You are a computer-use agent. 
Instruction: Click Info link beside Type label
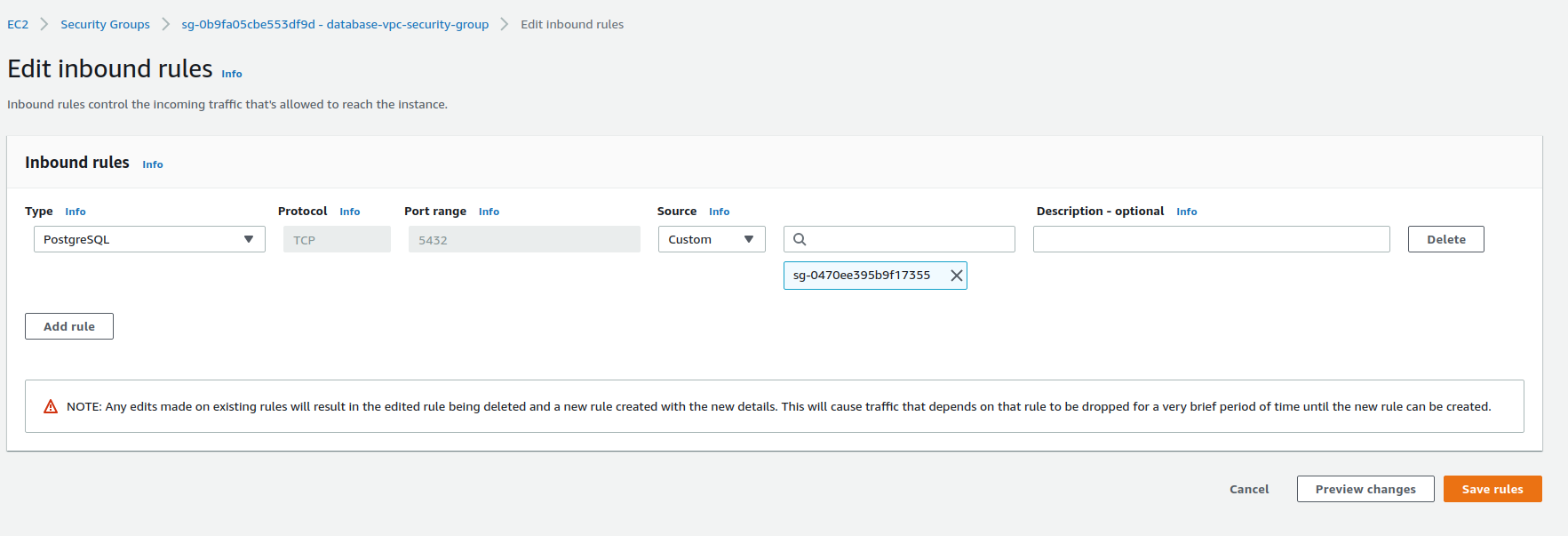click(76, 212)
